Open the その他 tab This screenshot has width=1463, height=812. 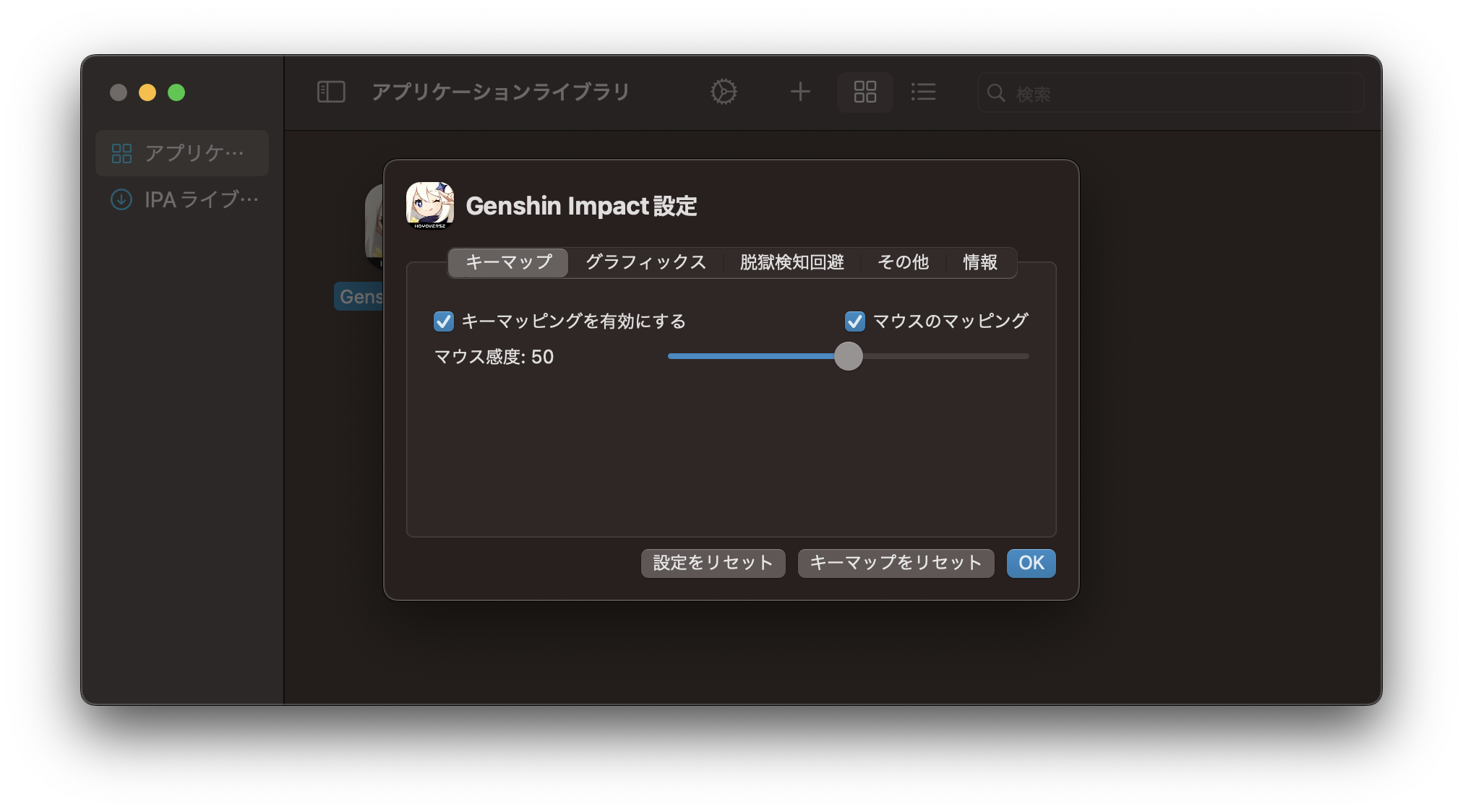pos(903,262)
